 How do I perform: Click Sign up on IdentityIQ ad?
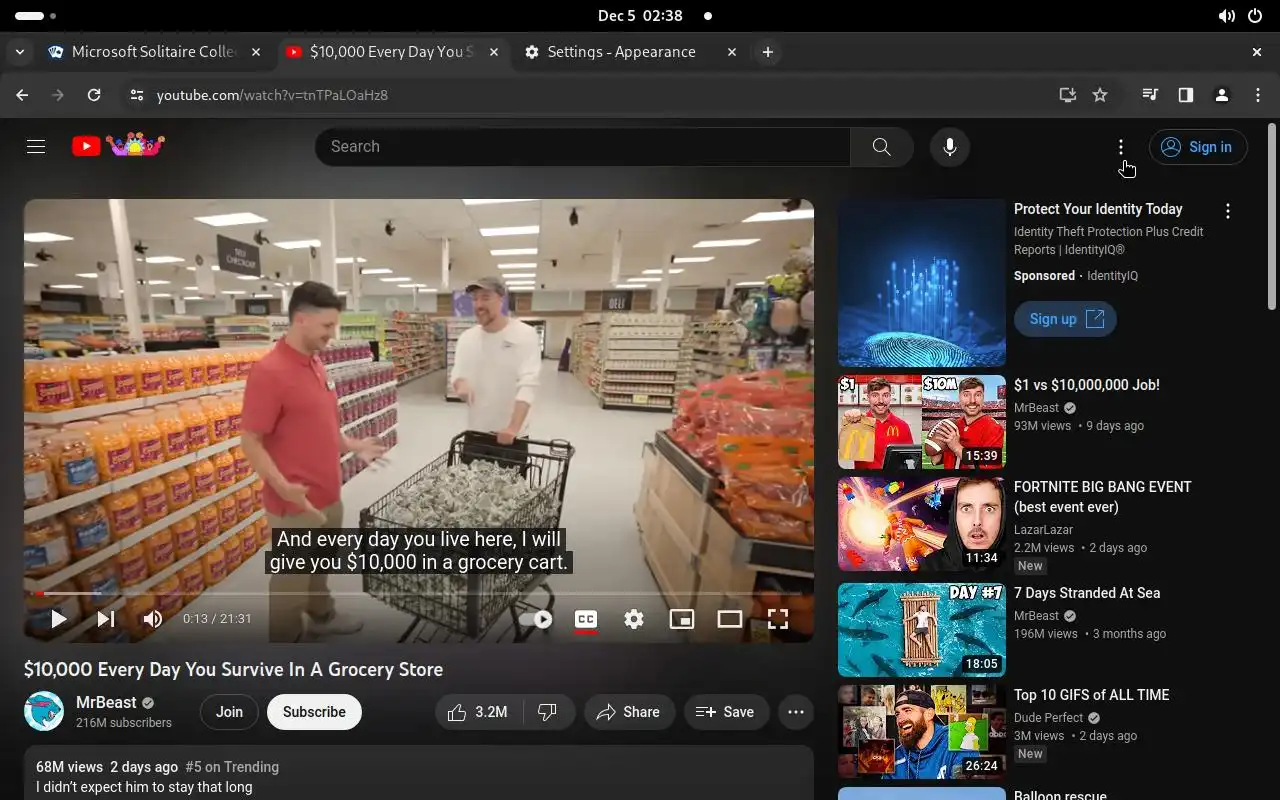coord(1065,319)
